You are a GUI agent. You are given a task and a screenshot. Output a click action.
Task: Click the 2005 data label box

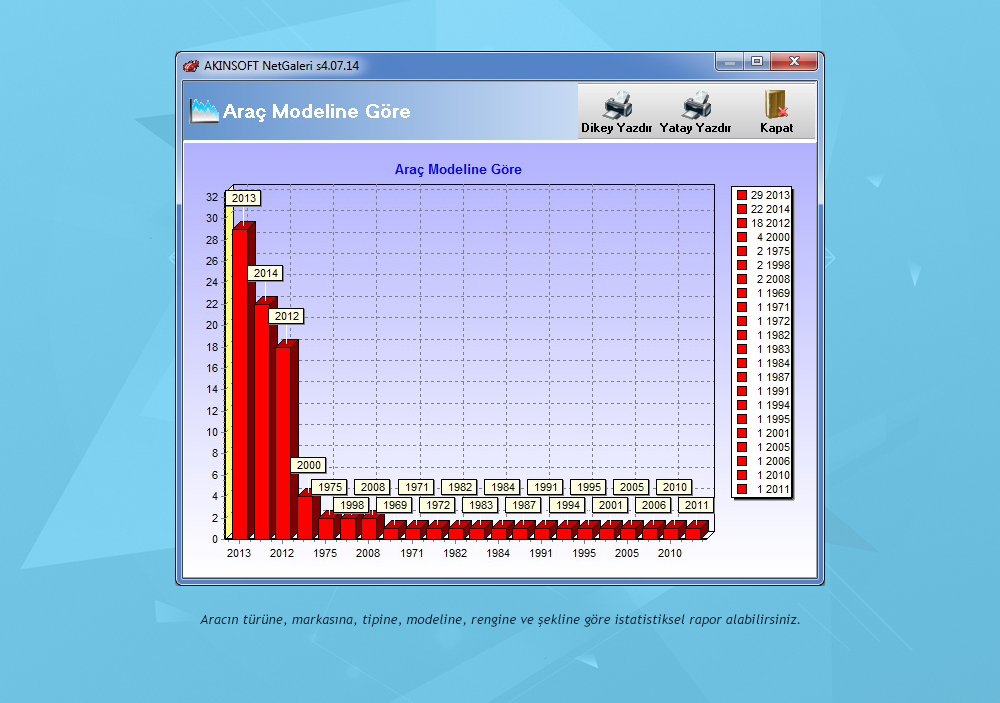tap(632, 487)
